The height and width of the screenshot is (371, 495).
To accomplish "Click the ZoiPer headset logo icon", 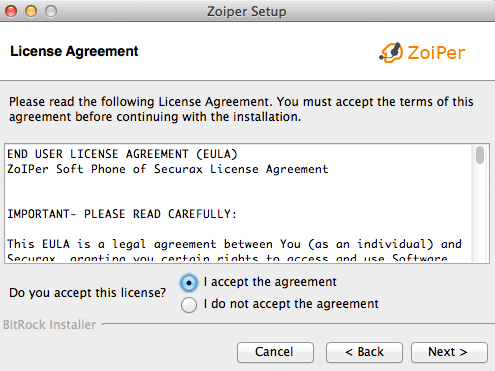I will click(391, 52).
